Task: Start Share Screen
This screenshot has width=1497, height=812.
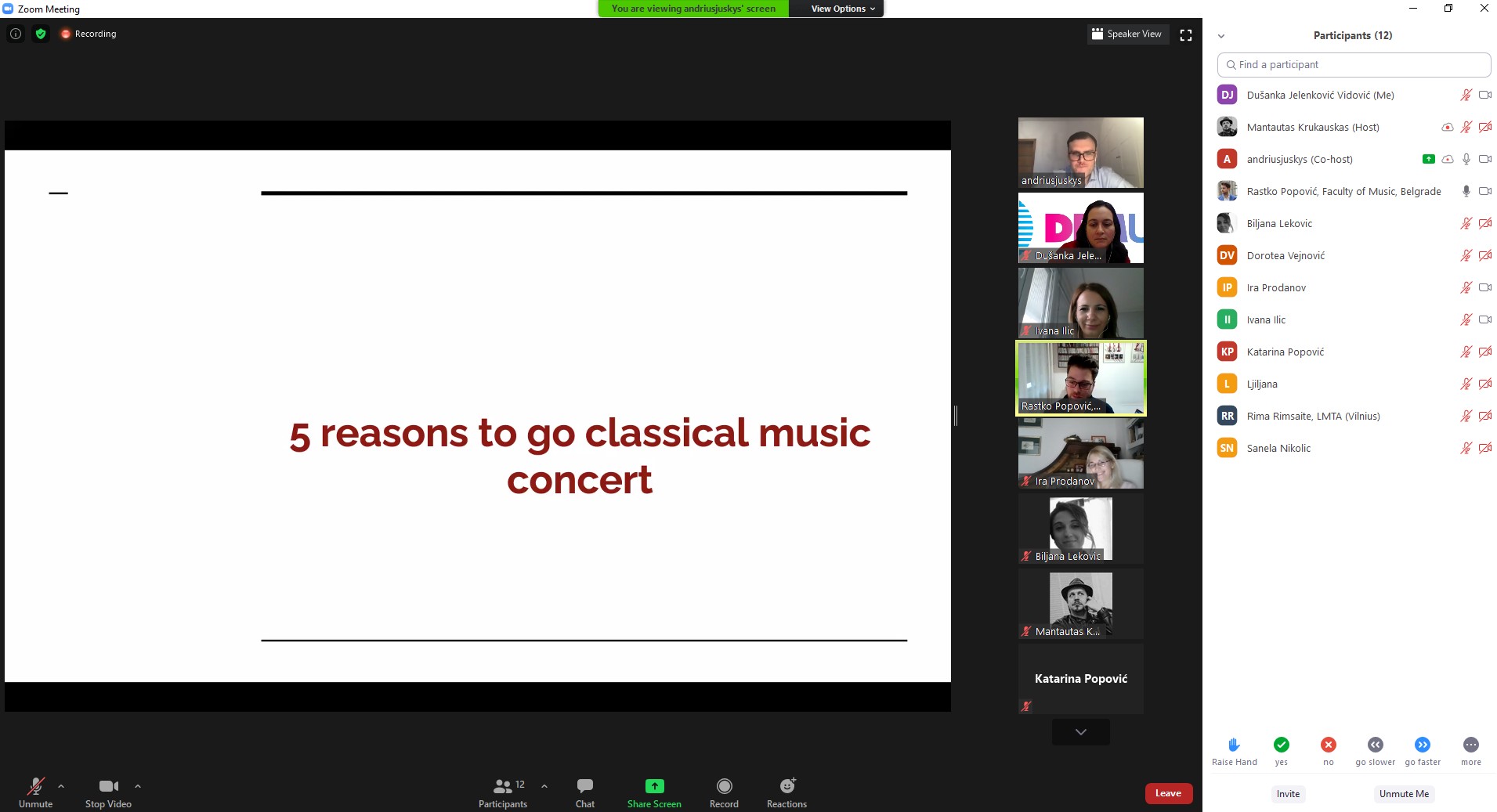Action: (x=654, y=792)
